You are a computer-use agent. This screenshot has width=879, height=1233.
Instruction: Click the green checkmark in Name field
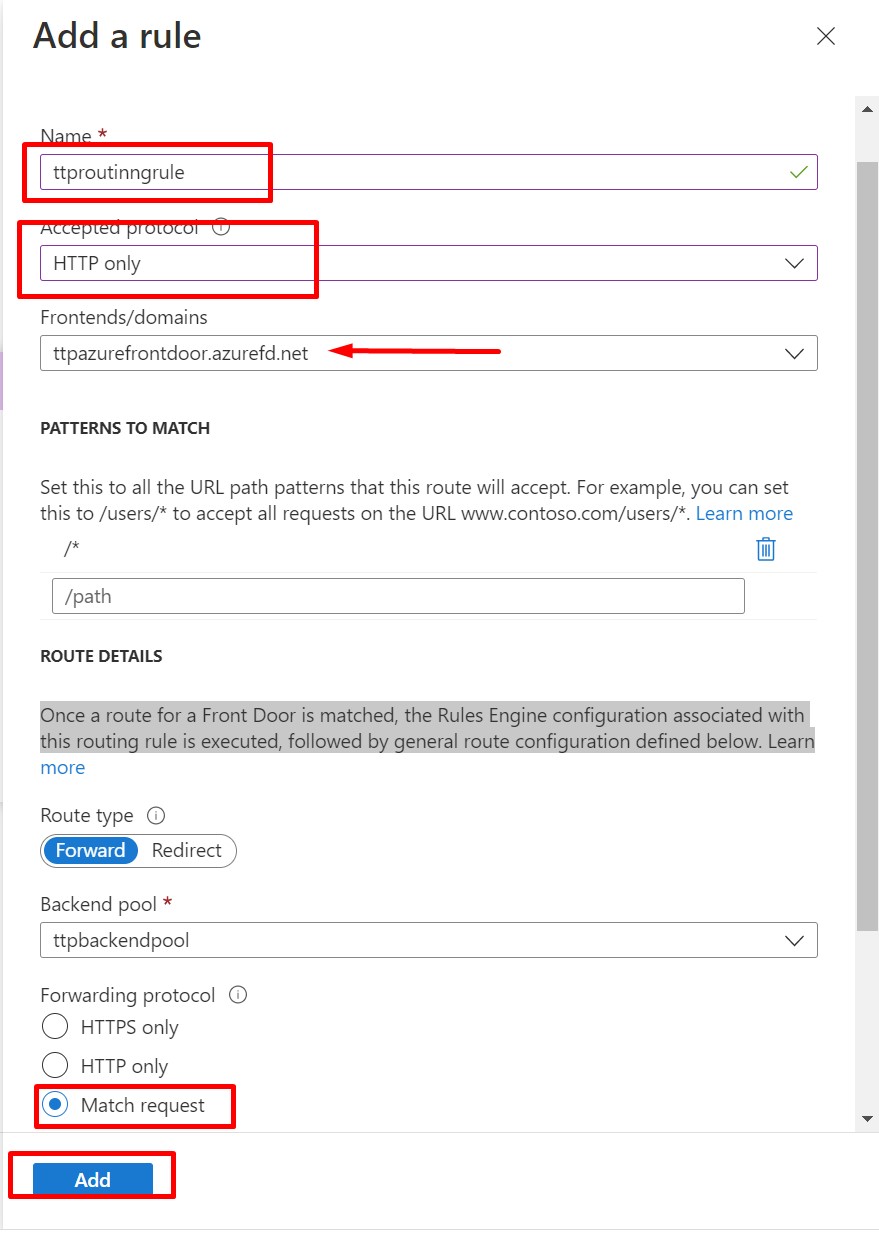coord(798,172)
